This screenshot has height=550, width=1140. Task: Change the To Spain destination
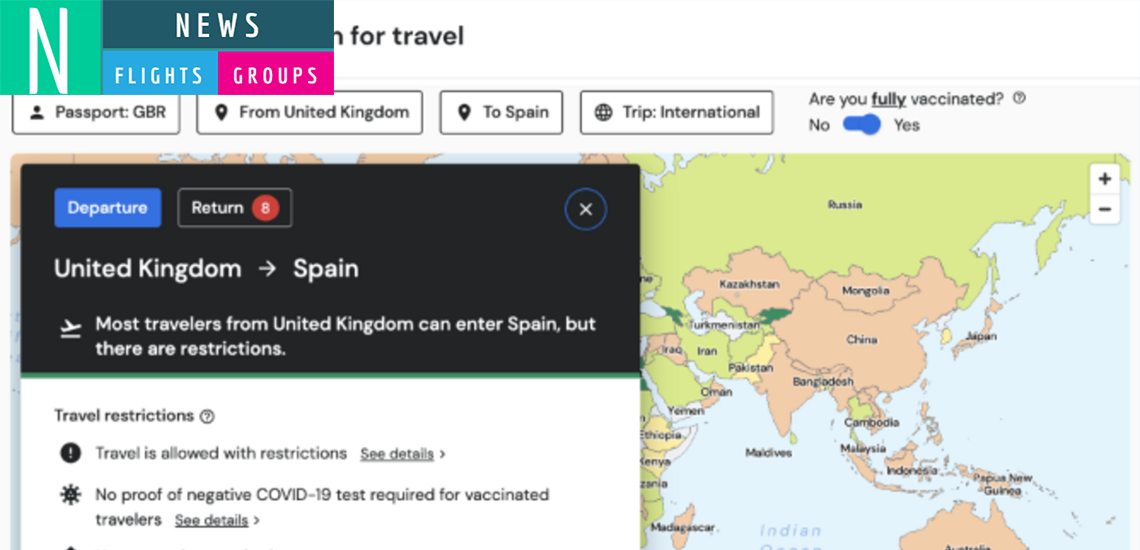[501, 113]
